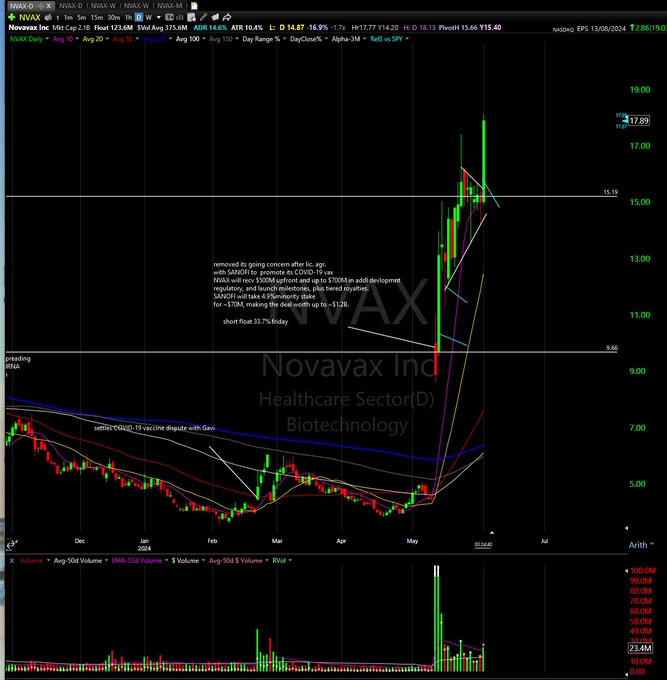Open Avg 20 indicator dropdown
The height and width of the screenshot is (680, 667).
click(x=107, y=39)
